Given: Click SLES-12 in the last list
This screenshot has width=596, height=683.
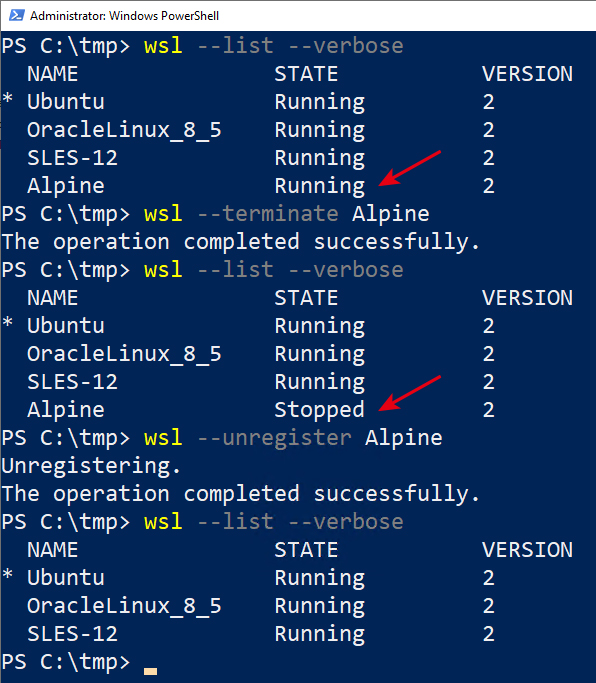Looking at the screenshot, I should 72,634.
